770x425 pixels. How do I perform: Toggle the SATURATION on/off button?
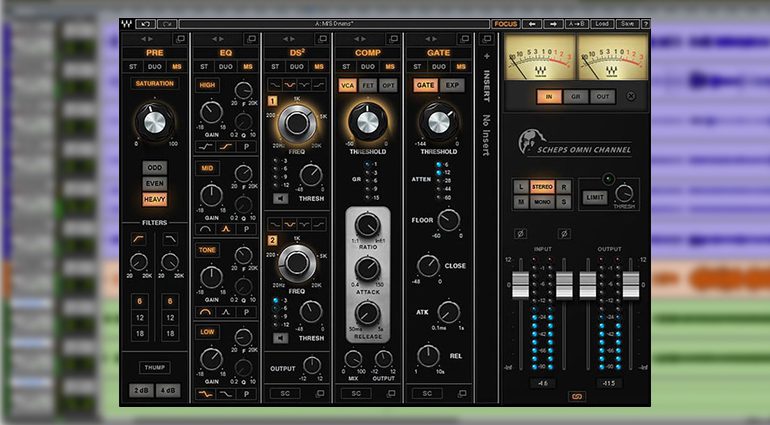(x=155, y=84)
